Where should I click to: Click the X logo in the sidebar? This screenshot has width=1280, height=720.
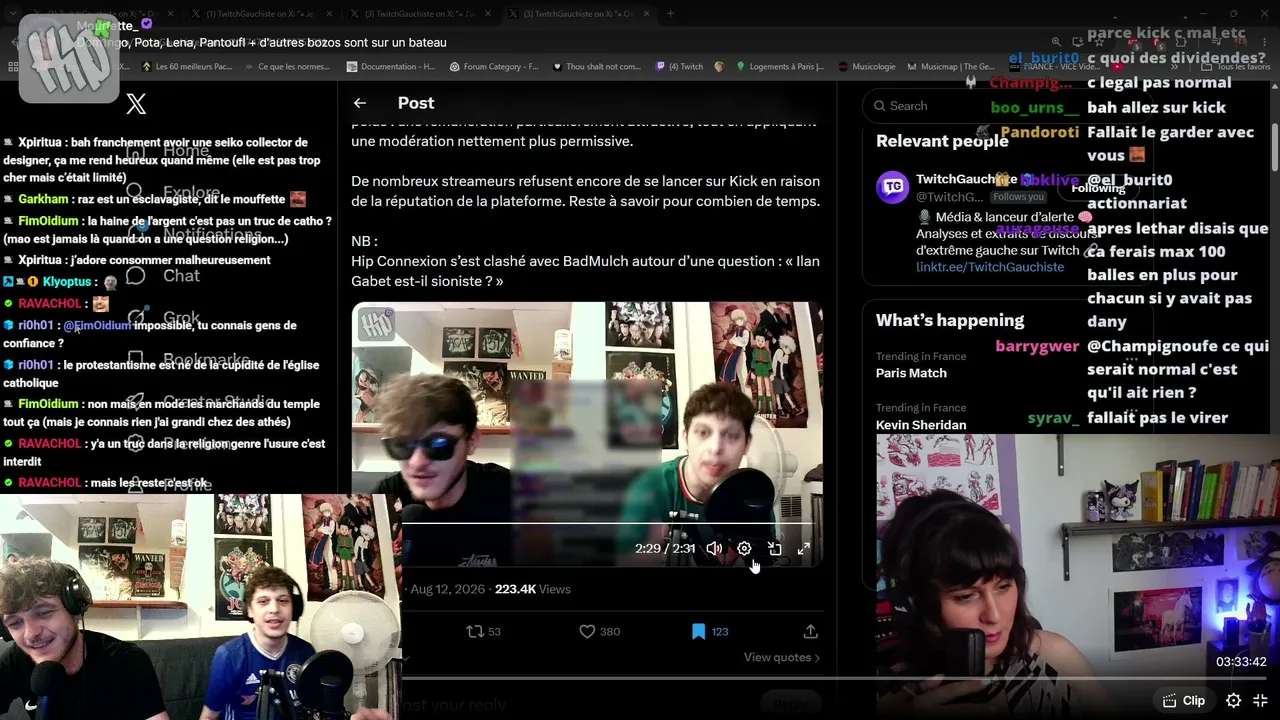pos(136,103)
